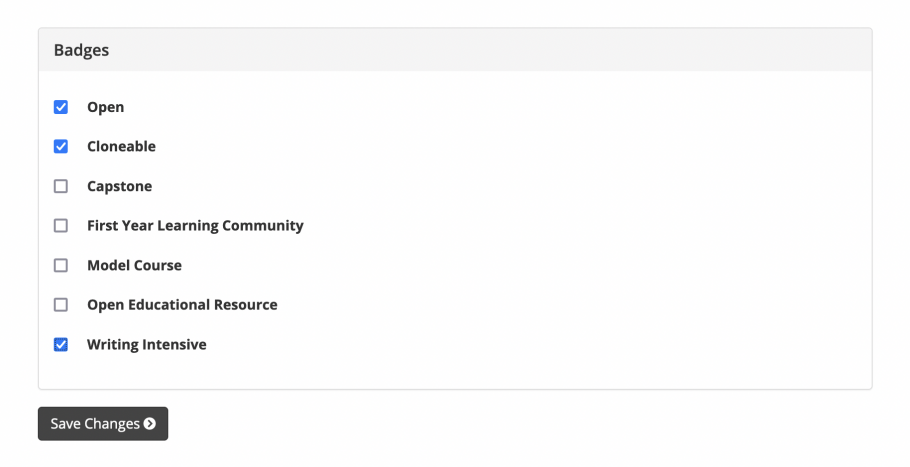The width and height of the screenshot is (910, 467).
Task: Click the gray Badges header bar area
Action: (455, 50)
